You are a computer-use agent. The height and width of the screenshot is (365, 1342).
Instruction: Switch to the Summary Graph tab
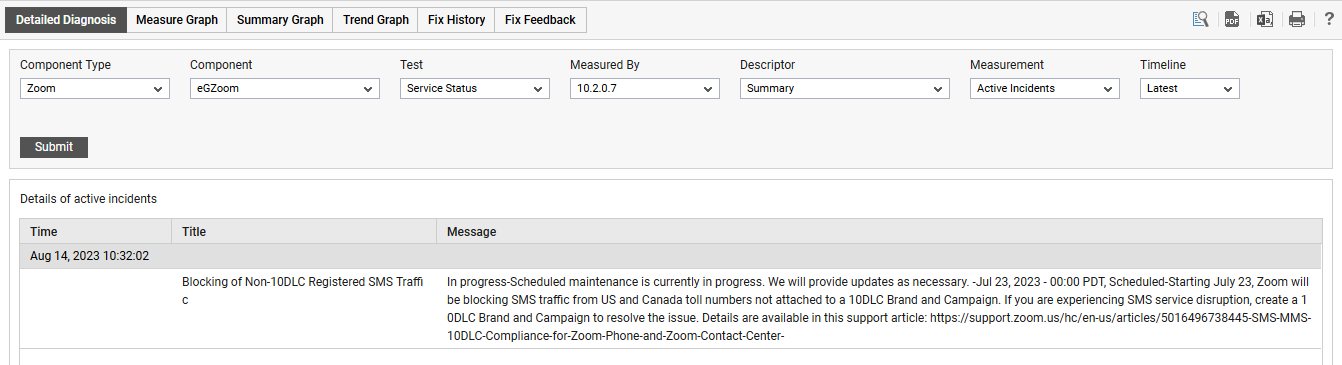(x=280, y=20)
